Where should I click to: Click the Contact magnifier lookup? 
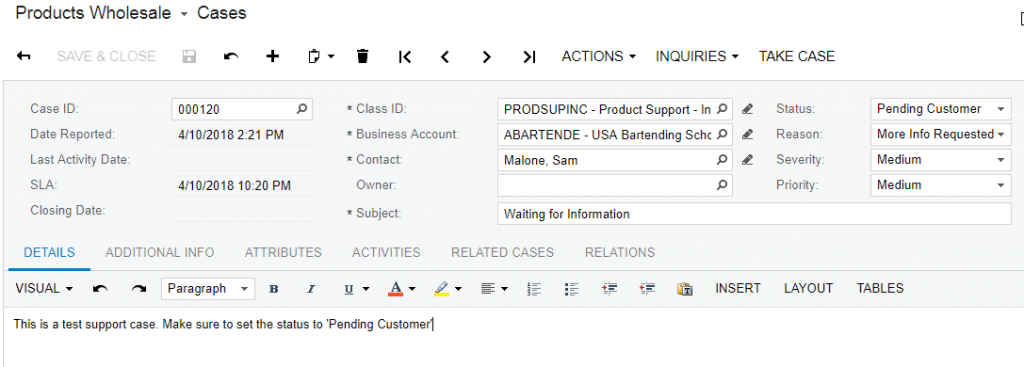pyautogui.click(x=722, y=159)
